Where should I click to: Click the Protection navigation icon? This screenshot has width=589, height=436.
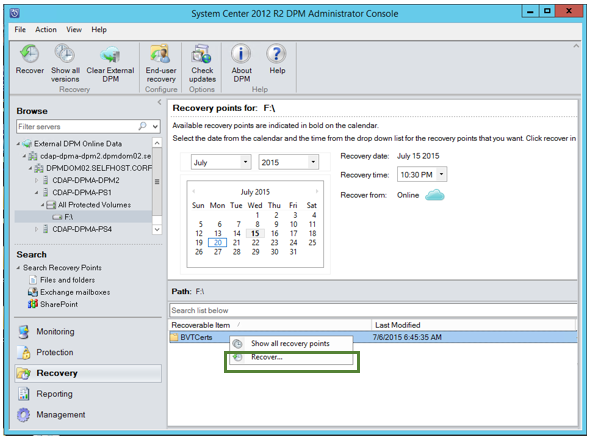[x=24, y=352]
